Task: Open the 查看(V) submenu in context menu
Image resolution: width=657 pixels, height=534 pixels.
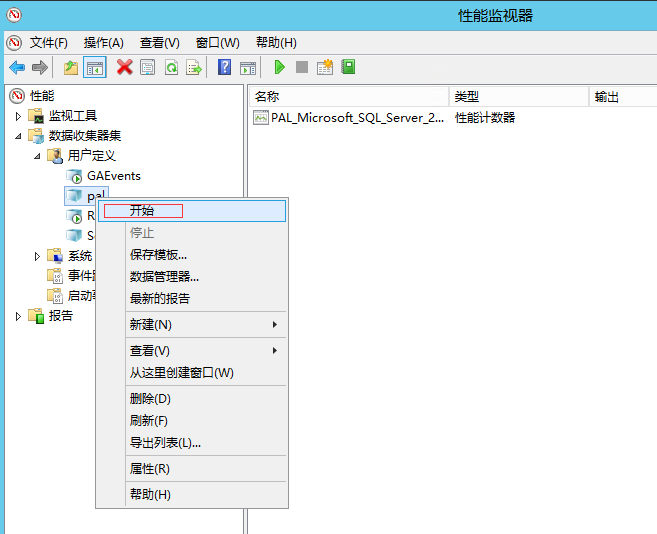Action: coord(192,351)
